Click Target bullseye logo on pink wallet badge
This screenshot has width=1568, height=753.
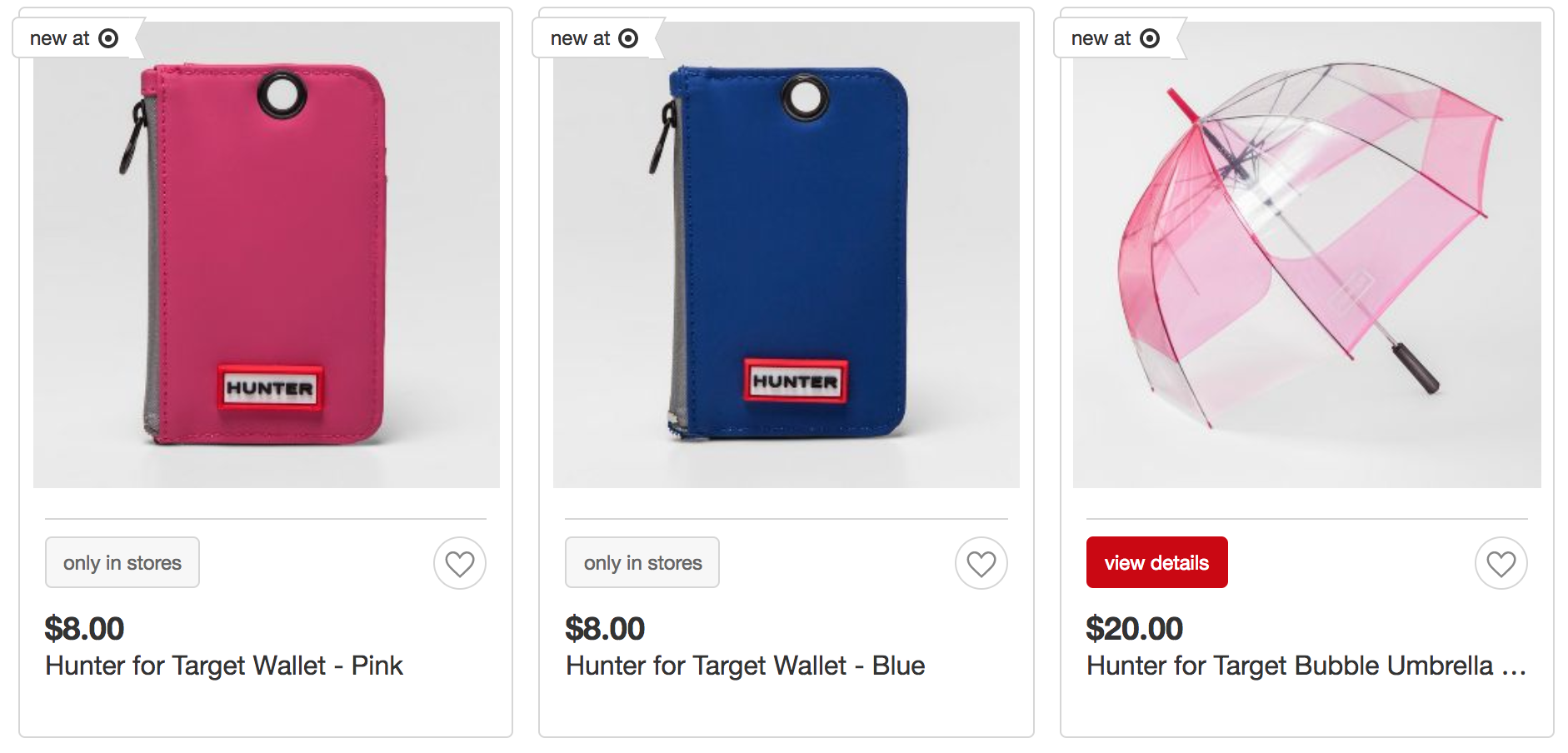click(108, 38)
